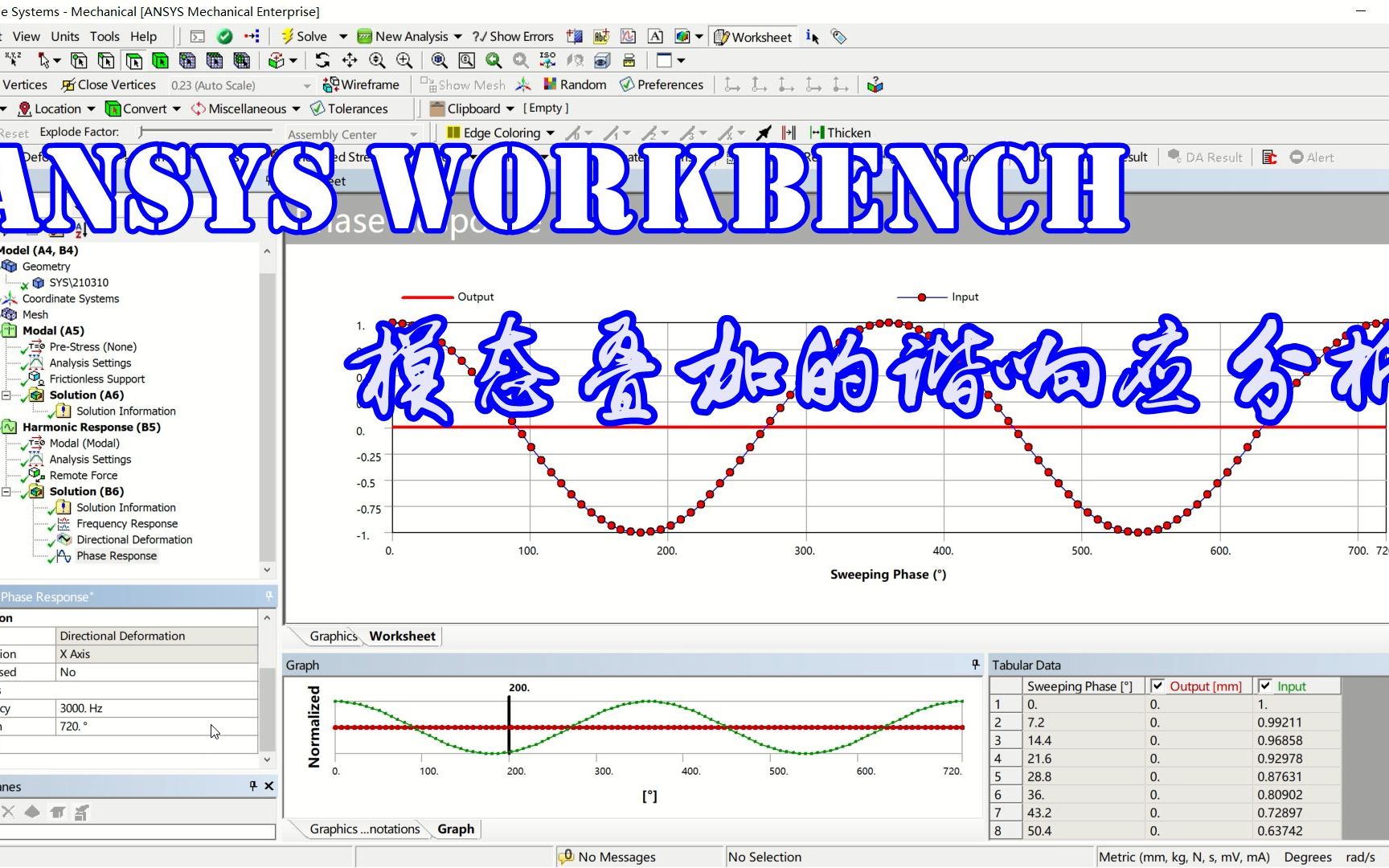Viewport: 1389px width, 868px height.
Task: Toggle Show Mesh
Action: click(x=463, y=84)
